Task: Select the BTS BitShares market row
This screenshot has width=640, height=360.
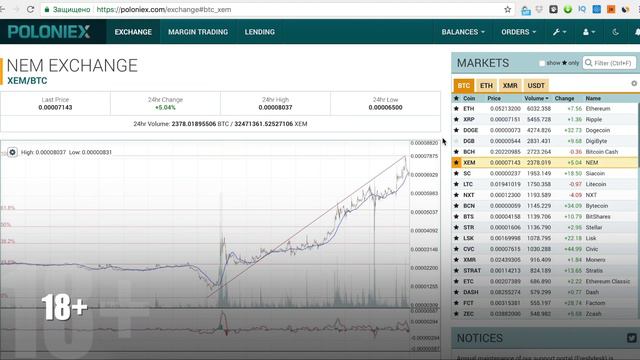Action: click(x=545, y=217)
